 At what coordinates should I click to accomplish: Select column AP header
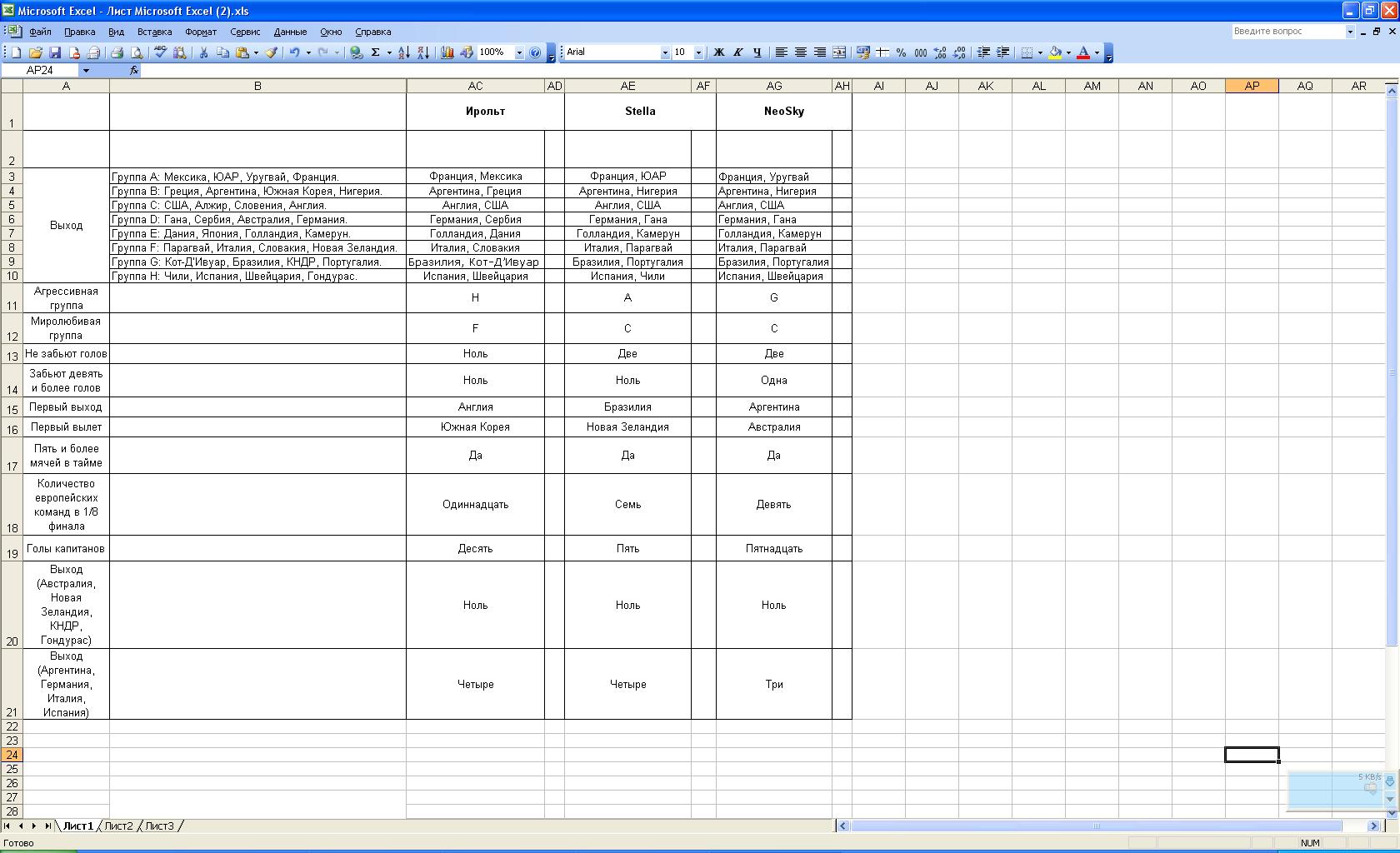coord(1252,86)
